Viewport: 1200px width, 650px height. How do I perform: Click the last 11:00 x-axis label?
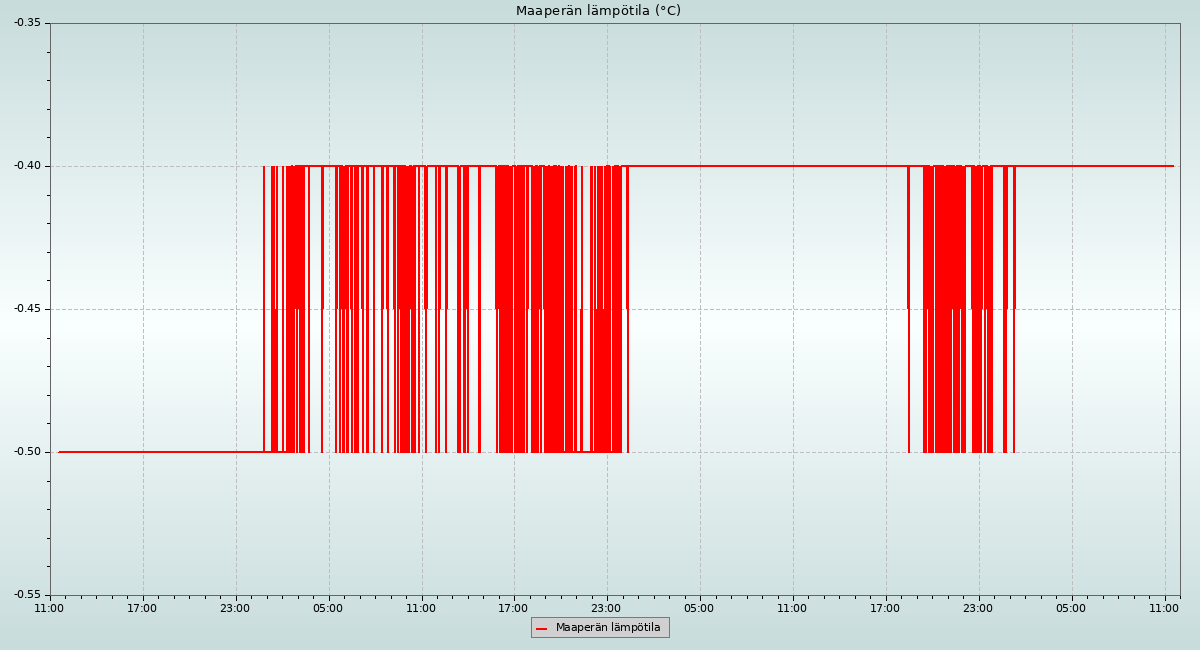pos(1164,608)
